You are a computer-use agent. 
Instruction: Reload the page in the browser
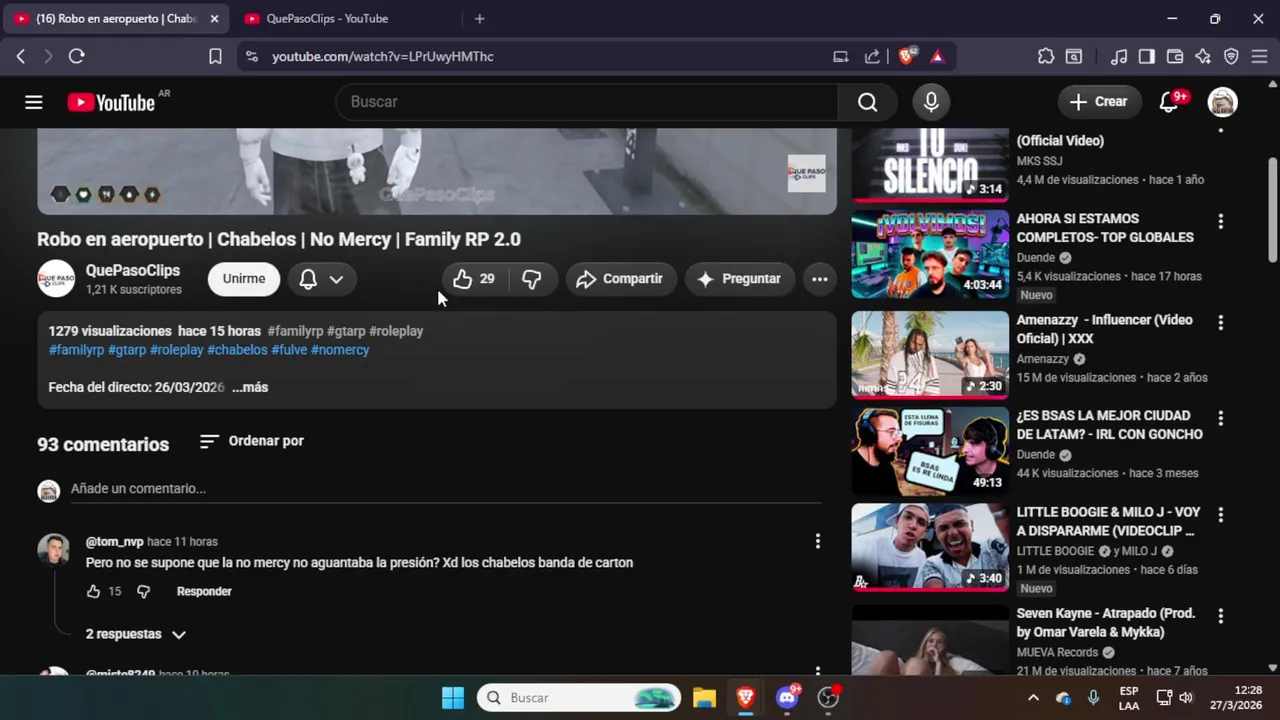tap(76, 57)
